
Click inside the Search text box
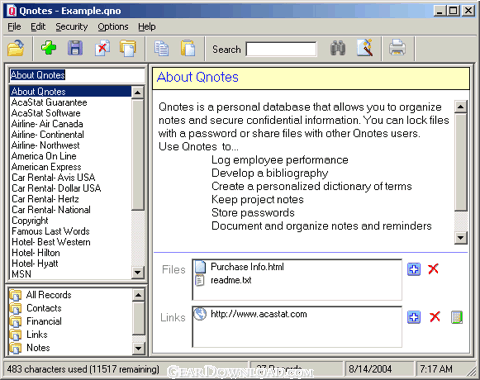281,49
